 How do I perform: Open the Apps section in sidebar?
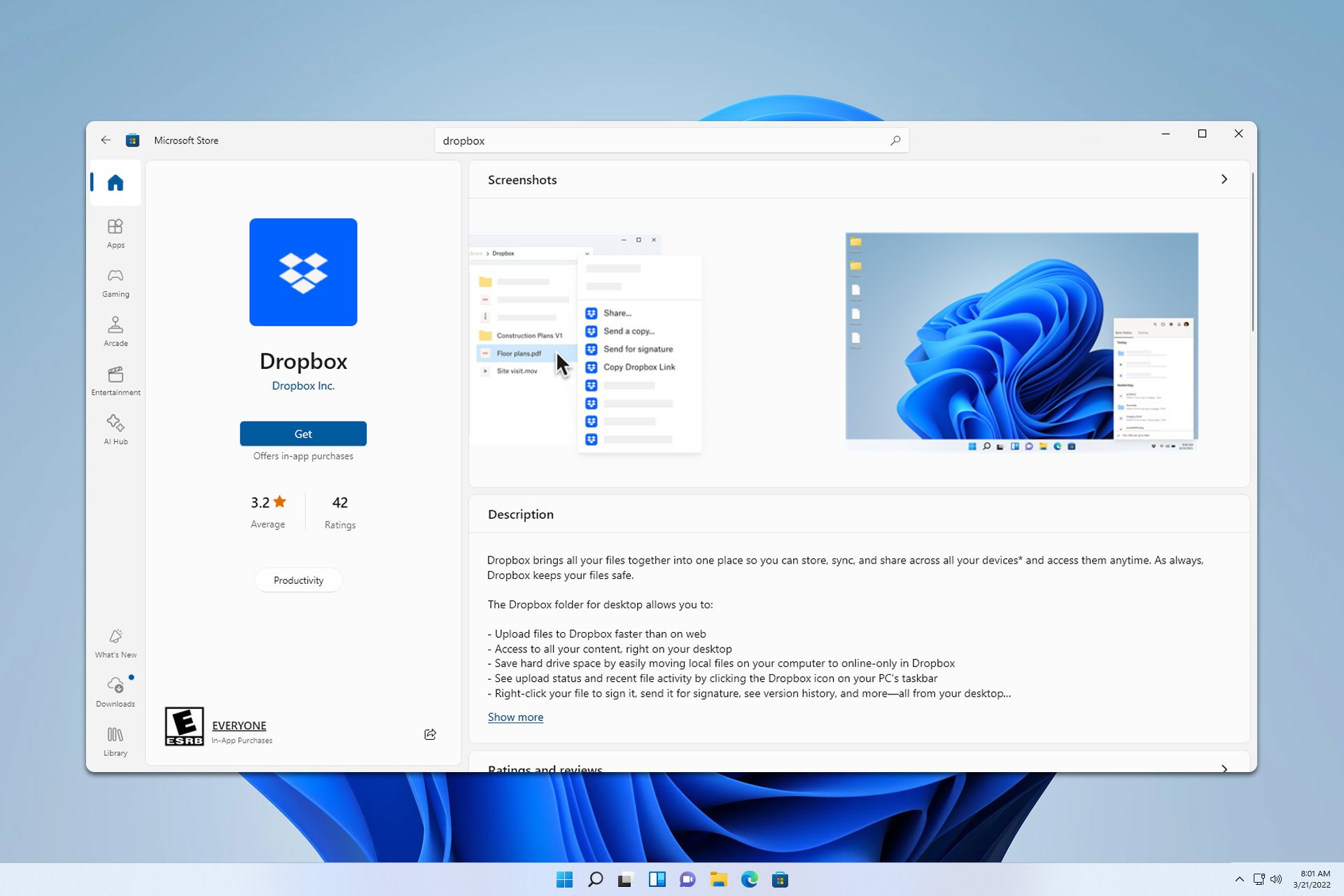[x=114, y=232]
